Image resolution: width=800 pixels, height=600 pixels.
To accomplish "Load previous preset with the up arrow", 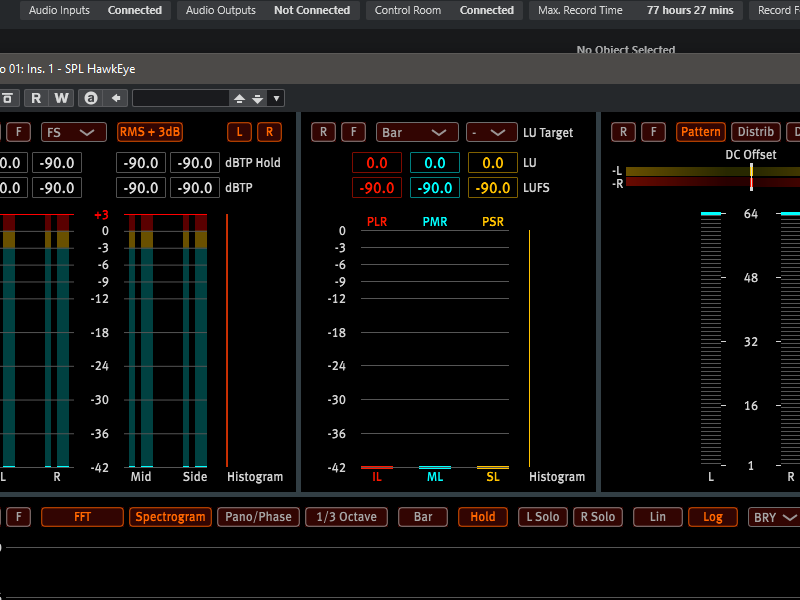I will pos(239,98).
